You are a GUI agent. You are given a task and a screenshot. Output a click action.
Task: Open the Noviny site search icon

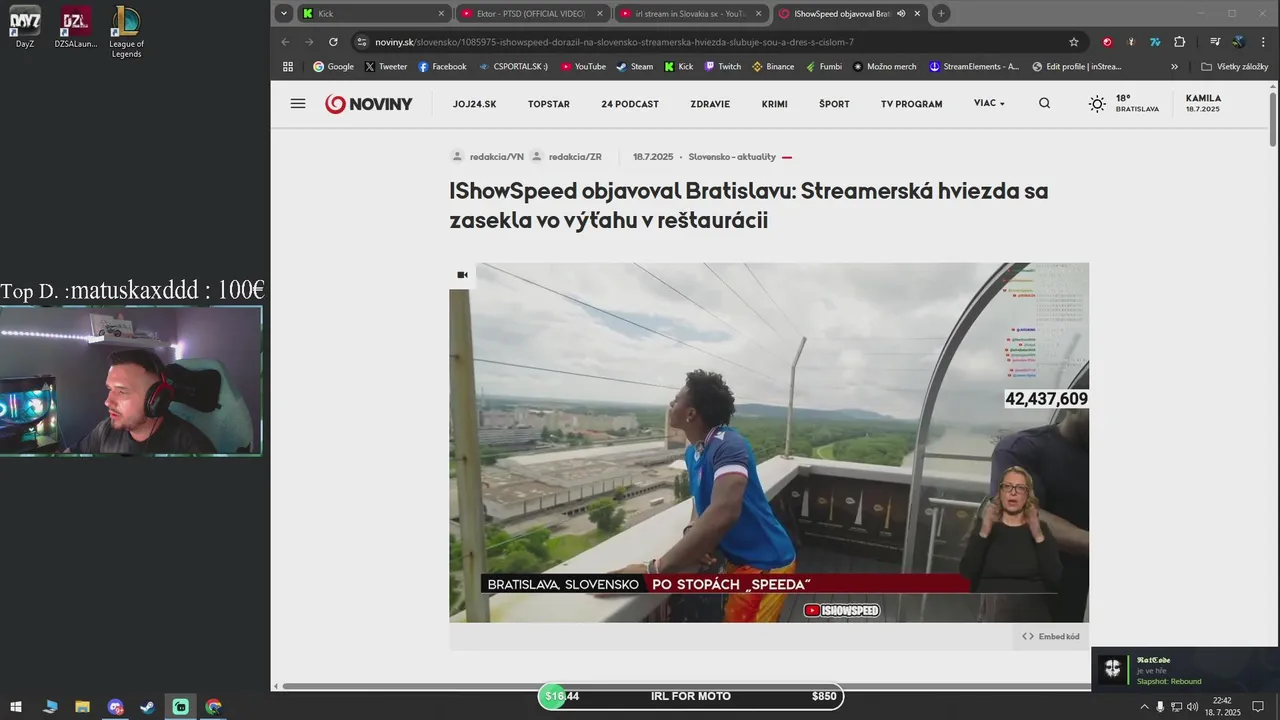click(x=1044, y=103)
